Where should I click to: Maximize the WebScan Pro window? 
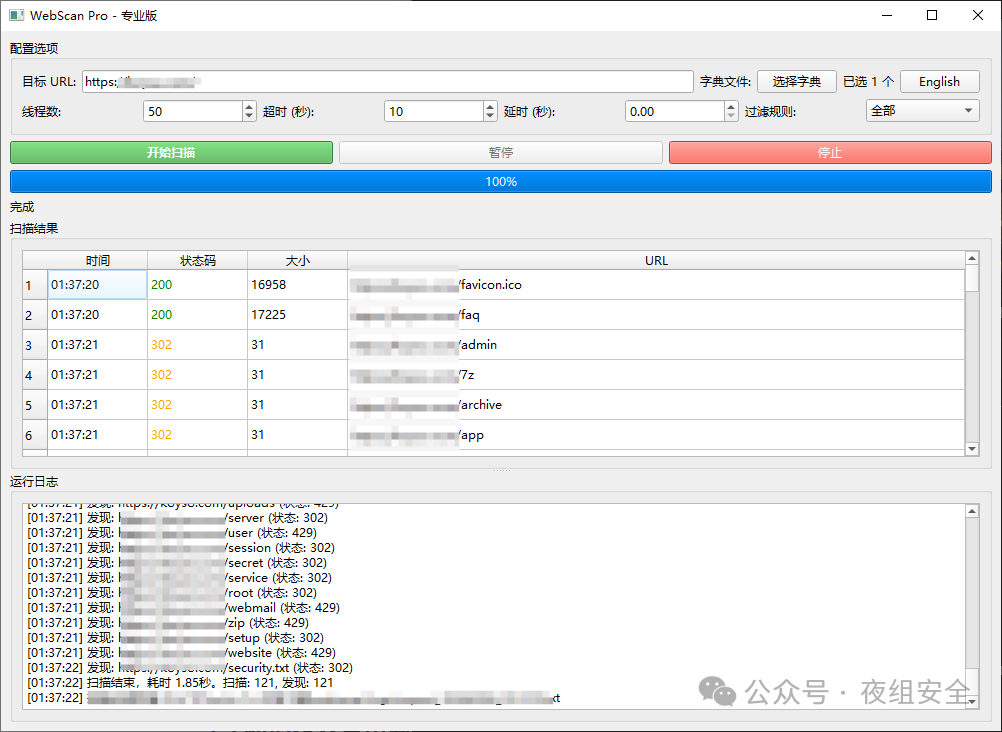click(932, 15)
